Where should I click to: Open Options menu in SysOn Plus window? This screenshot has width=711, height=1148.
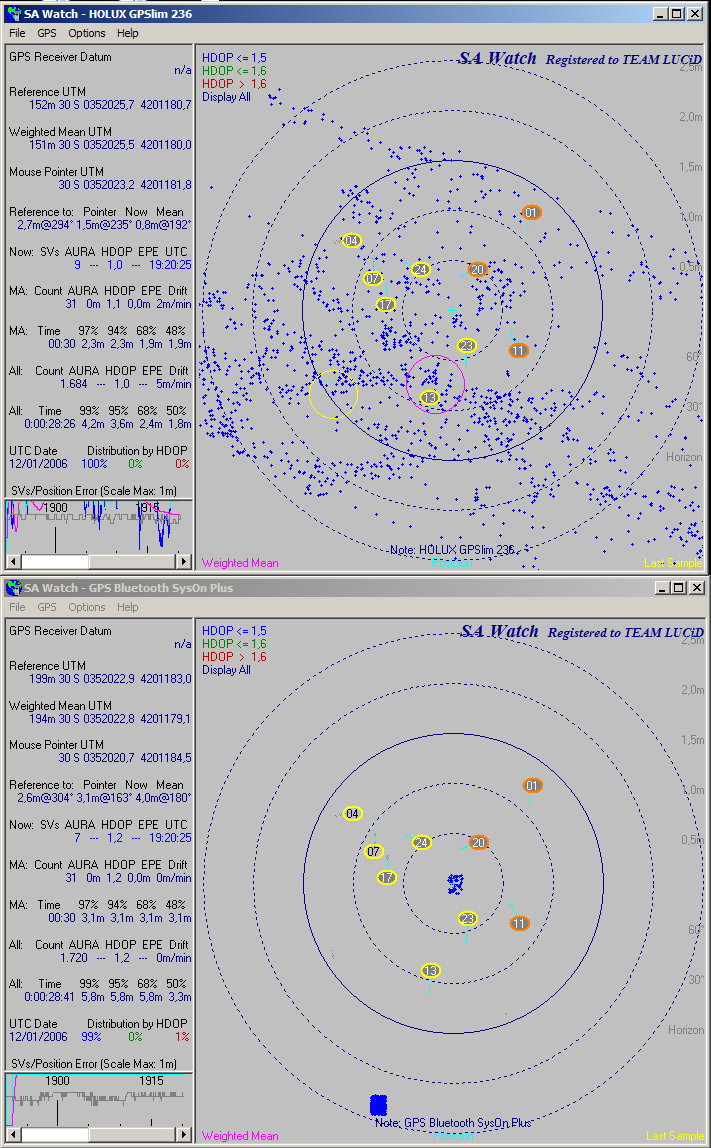coord(86,607)
